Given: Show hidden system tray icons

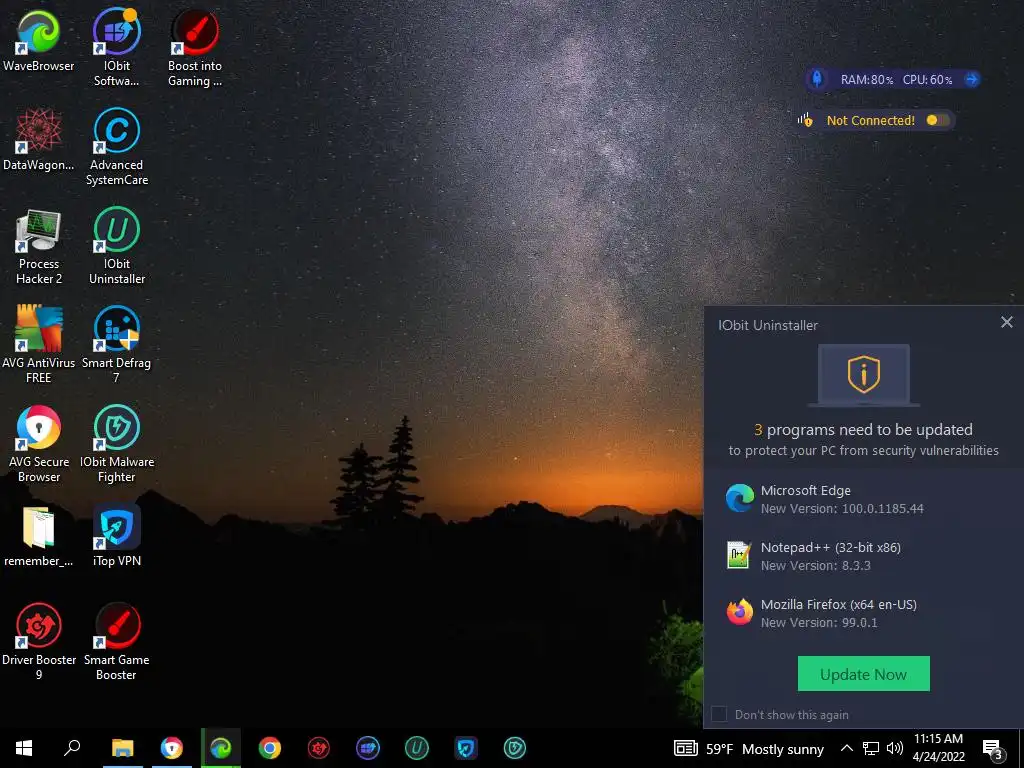Looking at the screenshot, I should point(846,748).
